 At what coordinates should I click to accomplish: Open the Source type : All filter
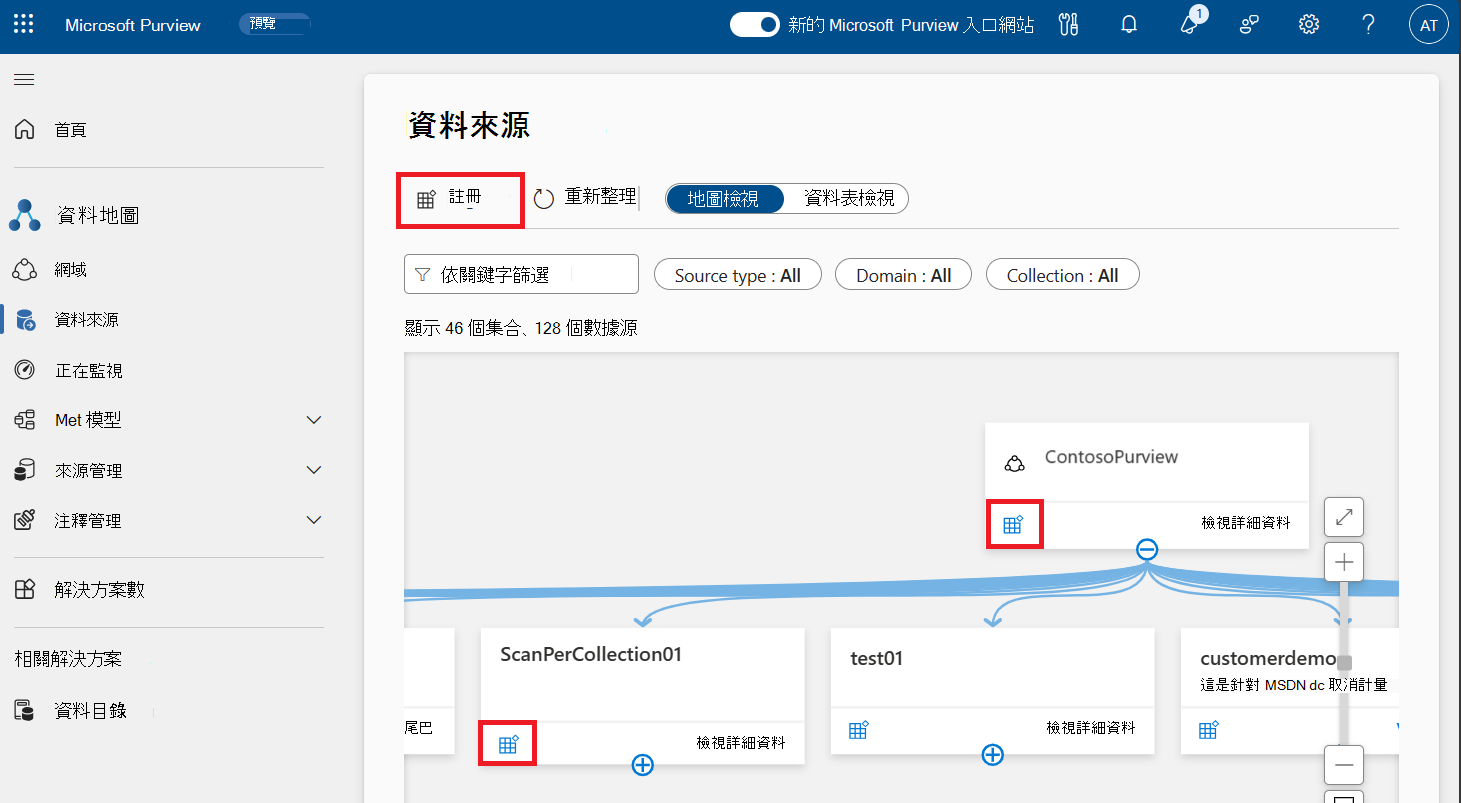(x=738, y=275)
